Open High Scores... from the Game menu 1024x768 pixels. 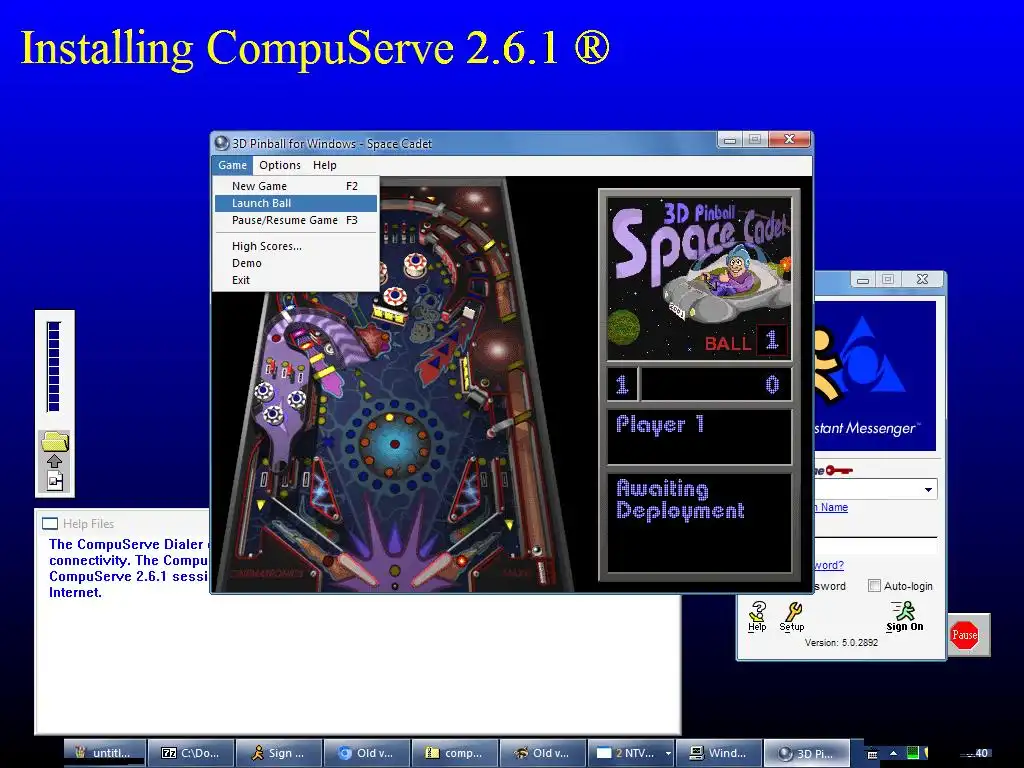[x=296, y=246]
